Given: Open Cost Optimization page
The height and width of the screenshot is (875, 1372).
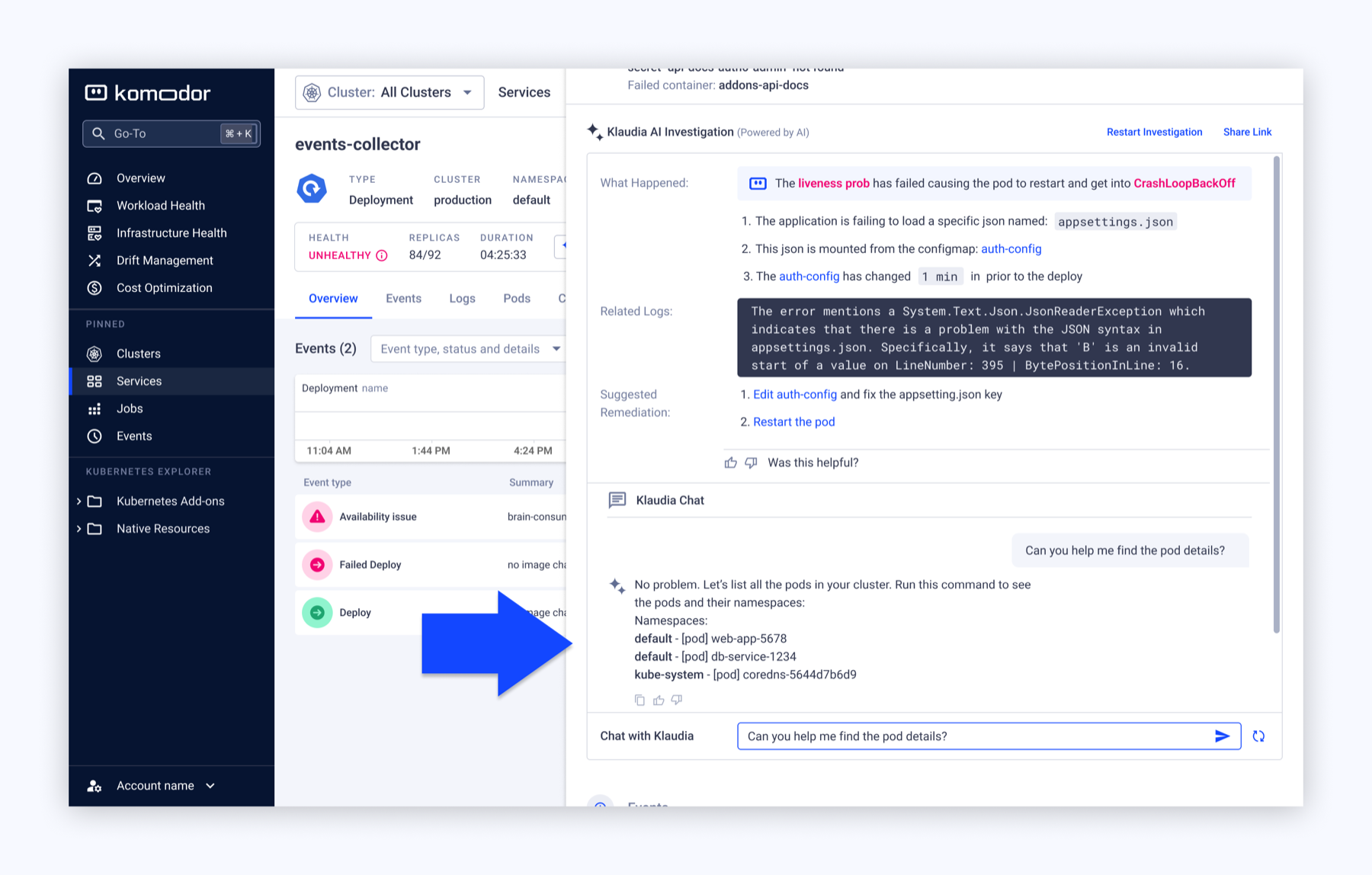Looking at the screenshot, I should click(164, 287).
